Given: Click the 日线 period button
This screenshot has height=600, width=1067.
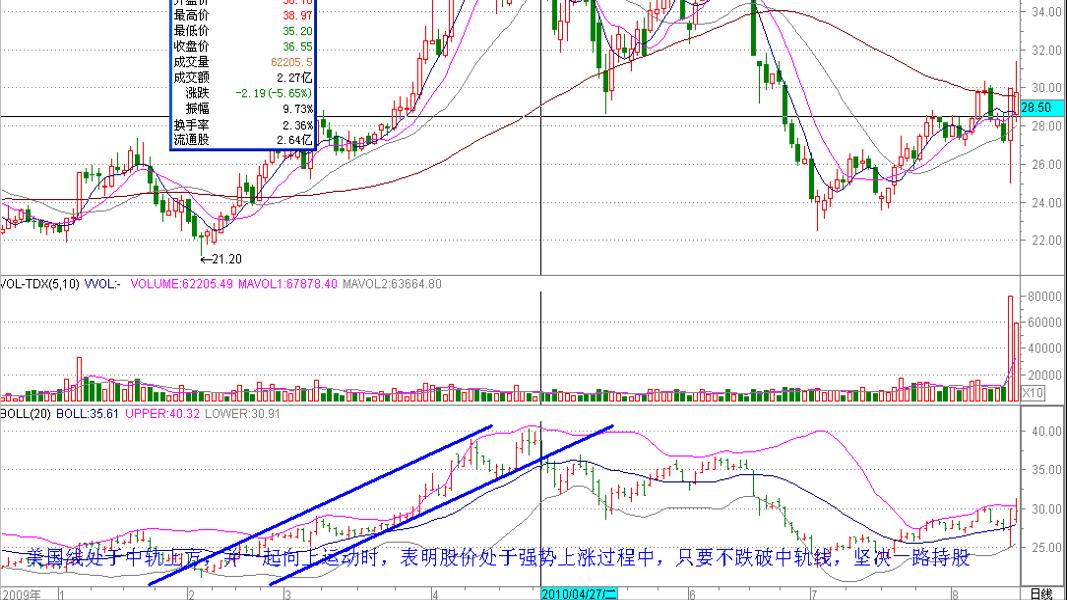Looking at the screenshot, I should point(1041,594).
